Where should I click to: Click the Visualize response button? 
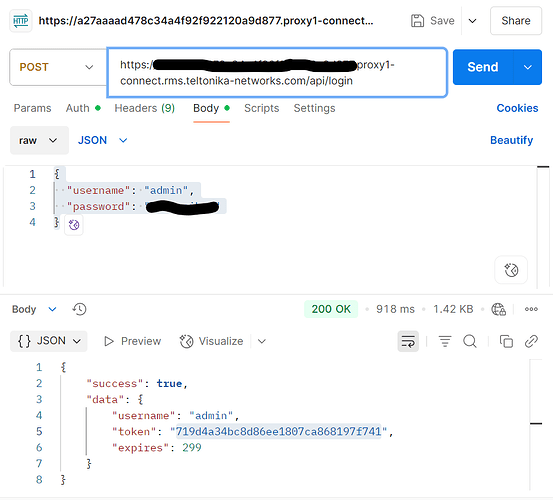211,341
